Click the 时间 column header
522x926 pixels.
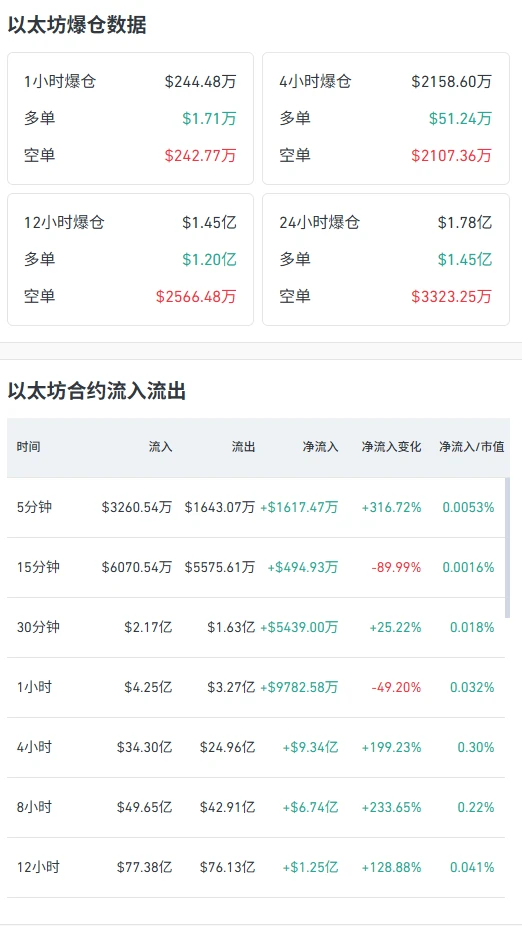tap(28, 447)
